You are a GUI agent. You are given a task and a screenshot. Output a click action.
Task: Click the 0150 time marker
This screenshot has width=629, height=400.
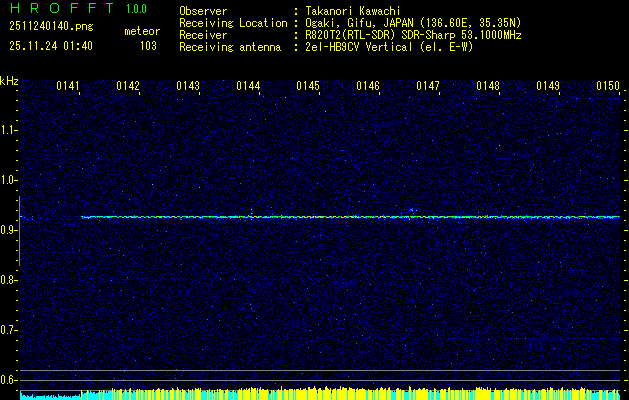pyautogui.click(x=608, y=86)
